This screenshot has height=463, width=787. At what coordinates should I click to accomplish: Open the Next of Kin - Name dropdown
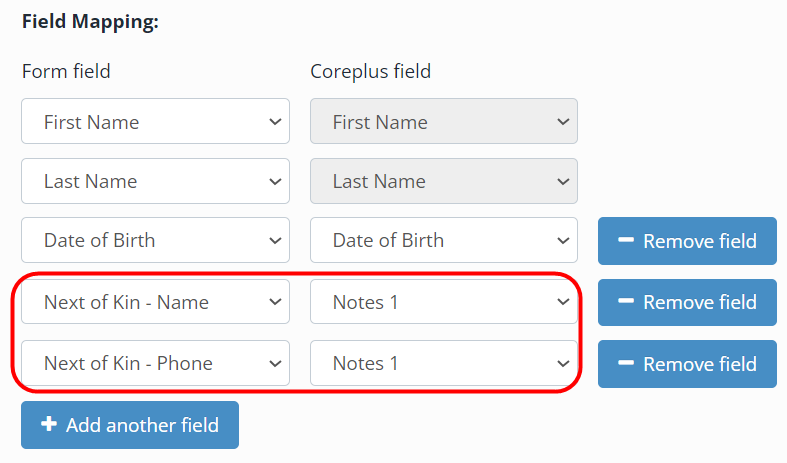click(x=156, y=302)
